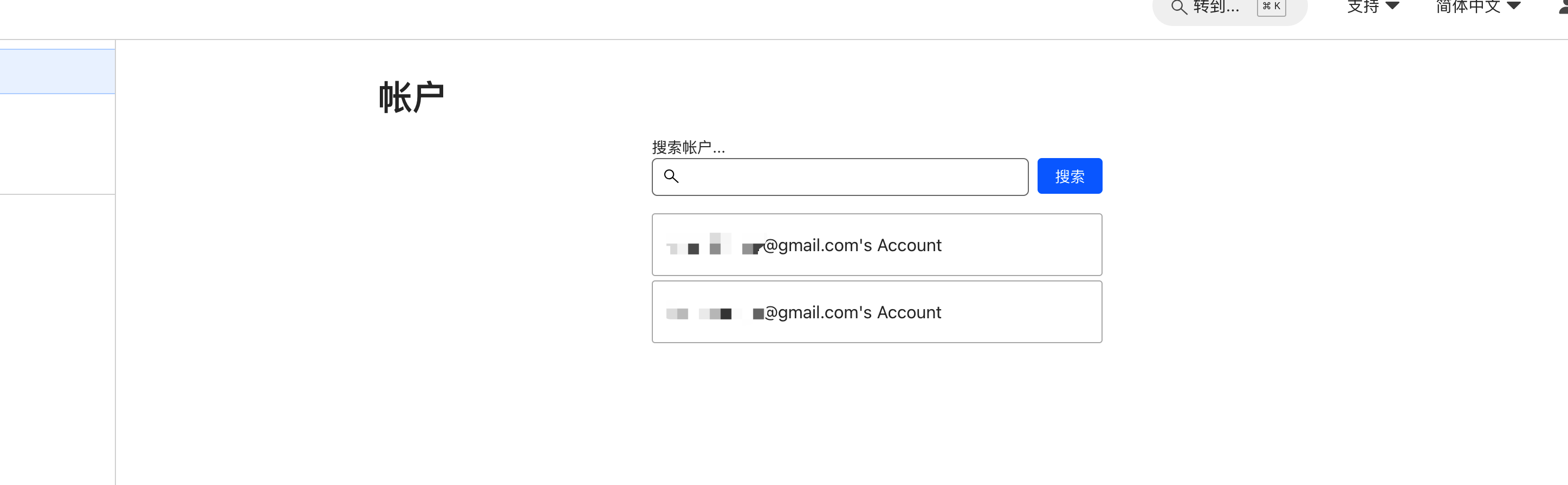Click the 帐户 page heading
This screenshot has height=485, width=1568.
coord(411,97)
